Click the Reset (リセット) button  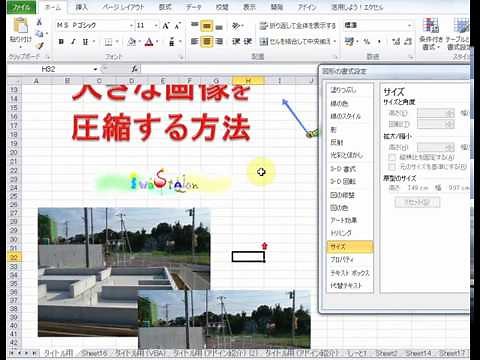417,202
